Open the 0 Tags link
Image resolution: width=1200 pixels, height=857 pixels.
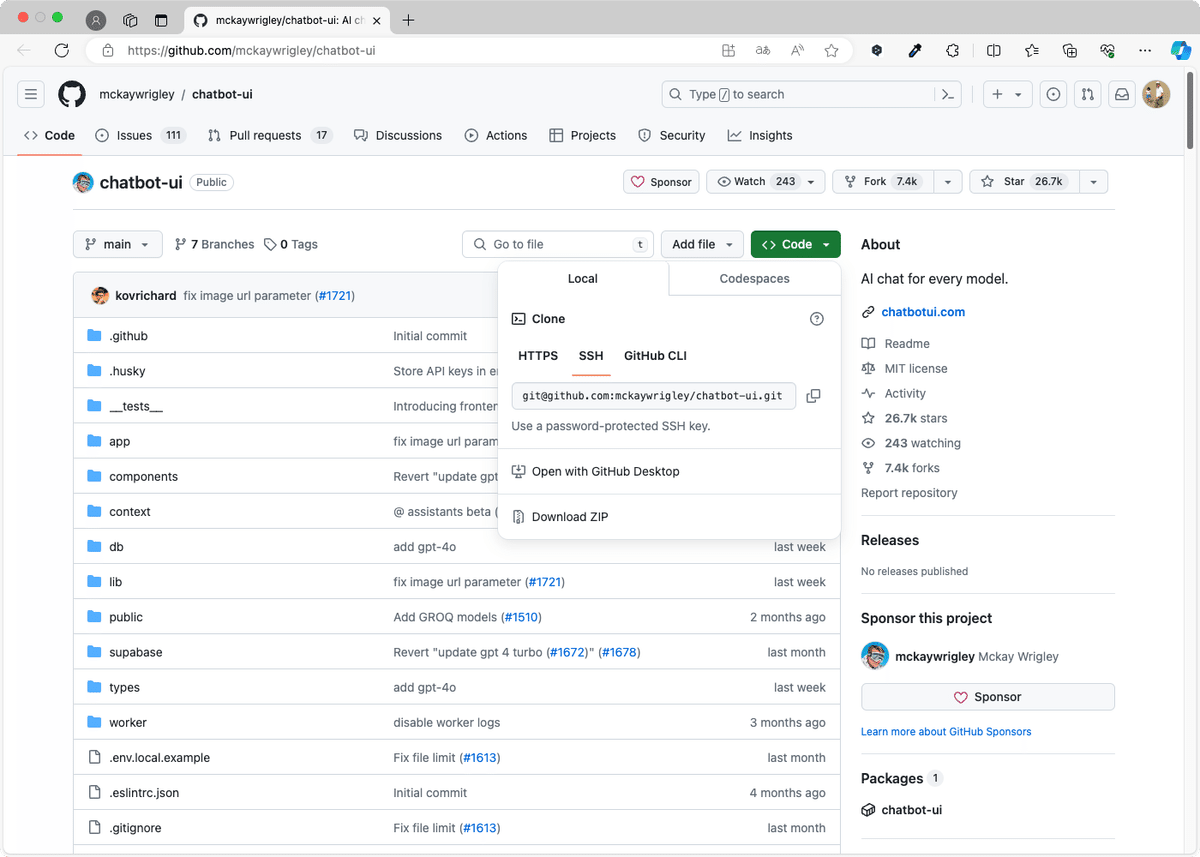[x=291, y=244]
